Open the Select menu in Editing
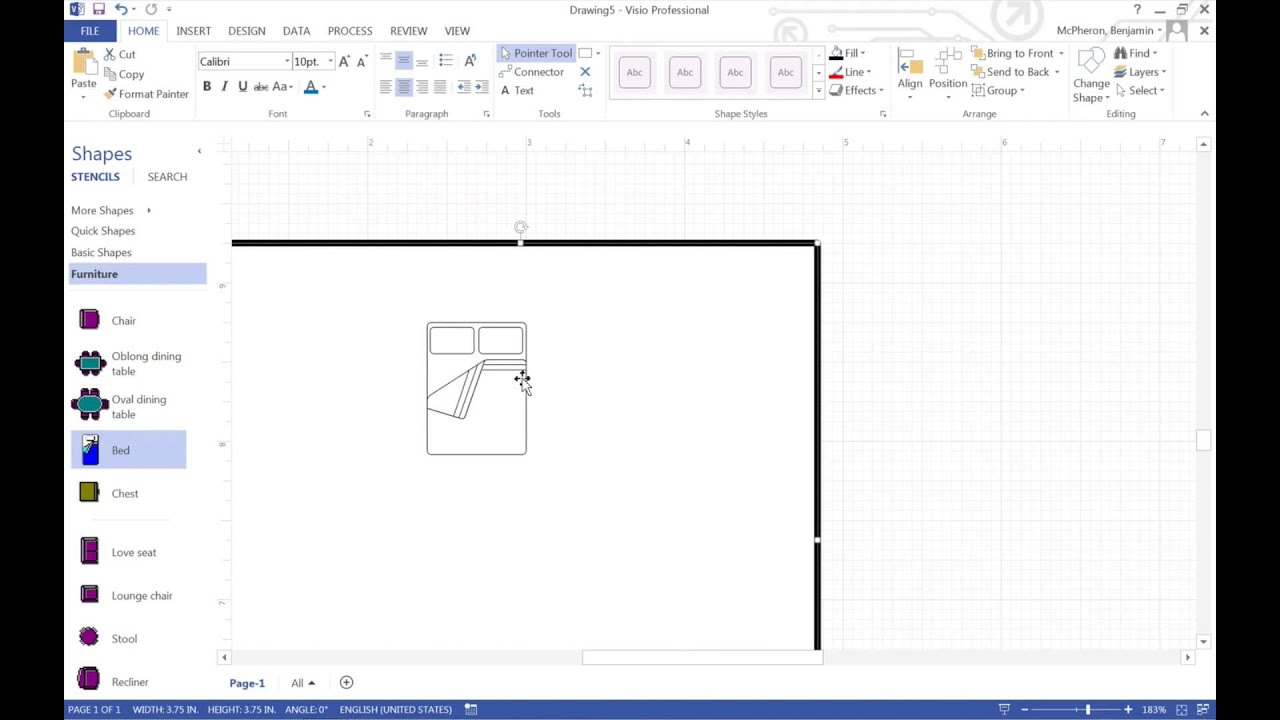This screenshot has width=1280, height=720. (1139, 90)
